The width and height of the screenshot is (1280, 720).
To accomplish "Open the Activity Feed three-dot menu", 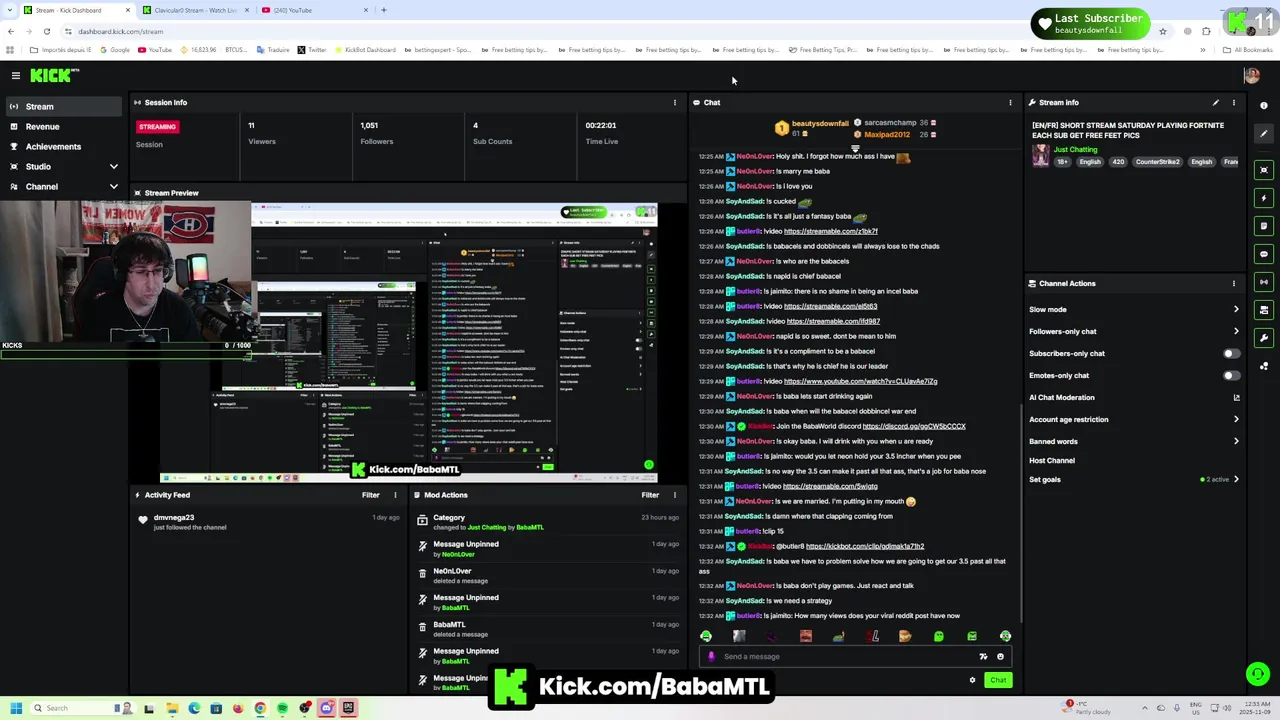I will click(x=395, y=495).
